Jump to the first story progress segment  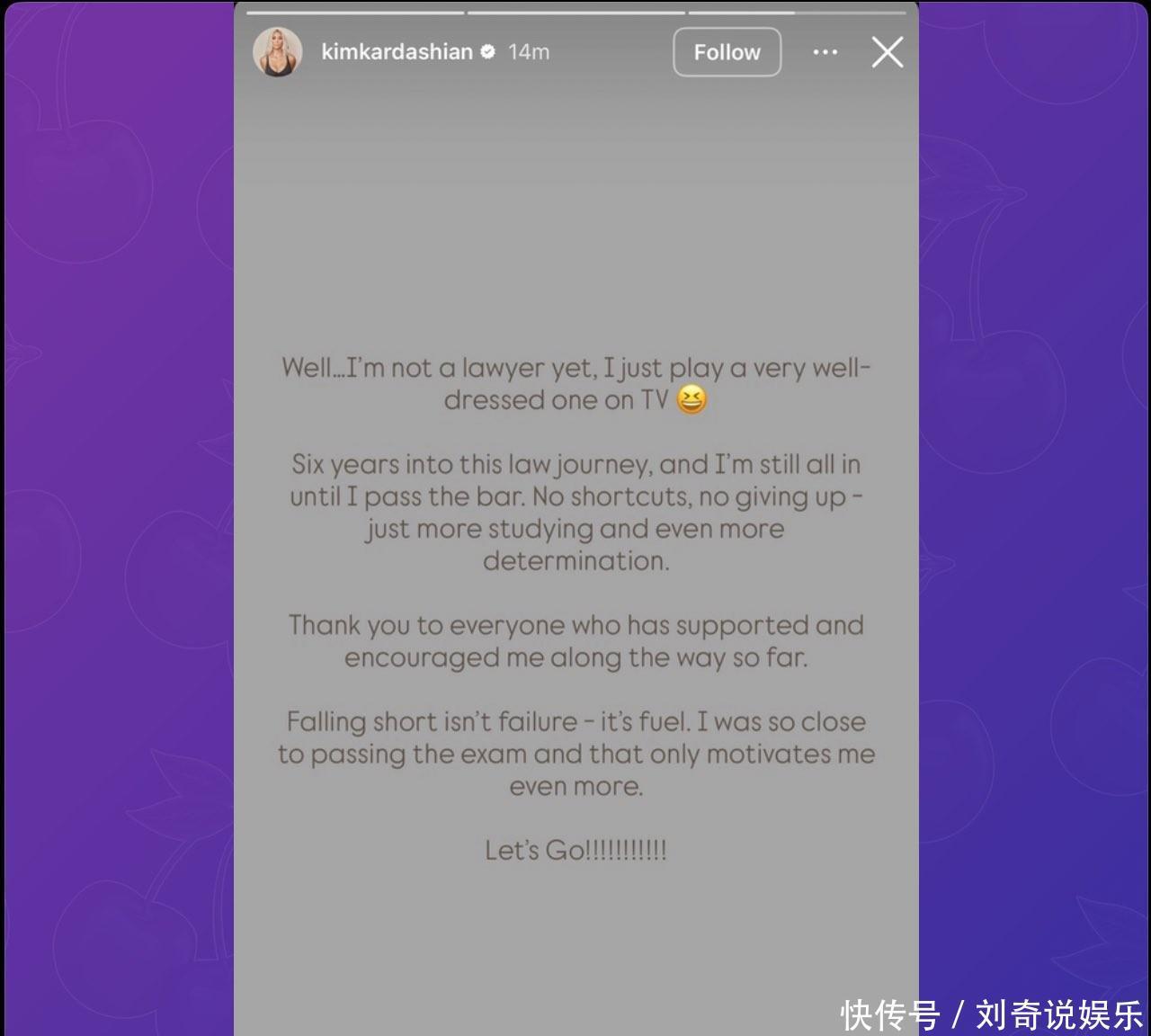(x=355, y=13)
